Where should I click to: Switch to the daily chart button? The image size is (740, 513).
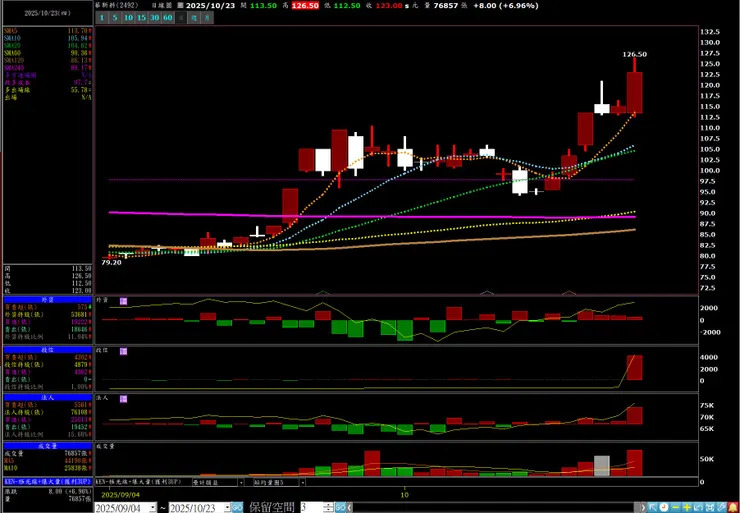(x=181, y=17)
